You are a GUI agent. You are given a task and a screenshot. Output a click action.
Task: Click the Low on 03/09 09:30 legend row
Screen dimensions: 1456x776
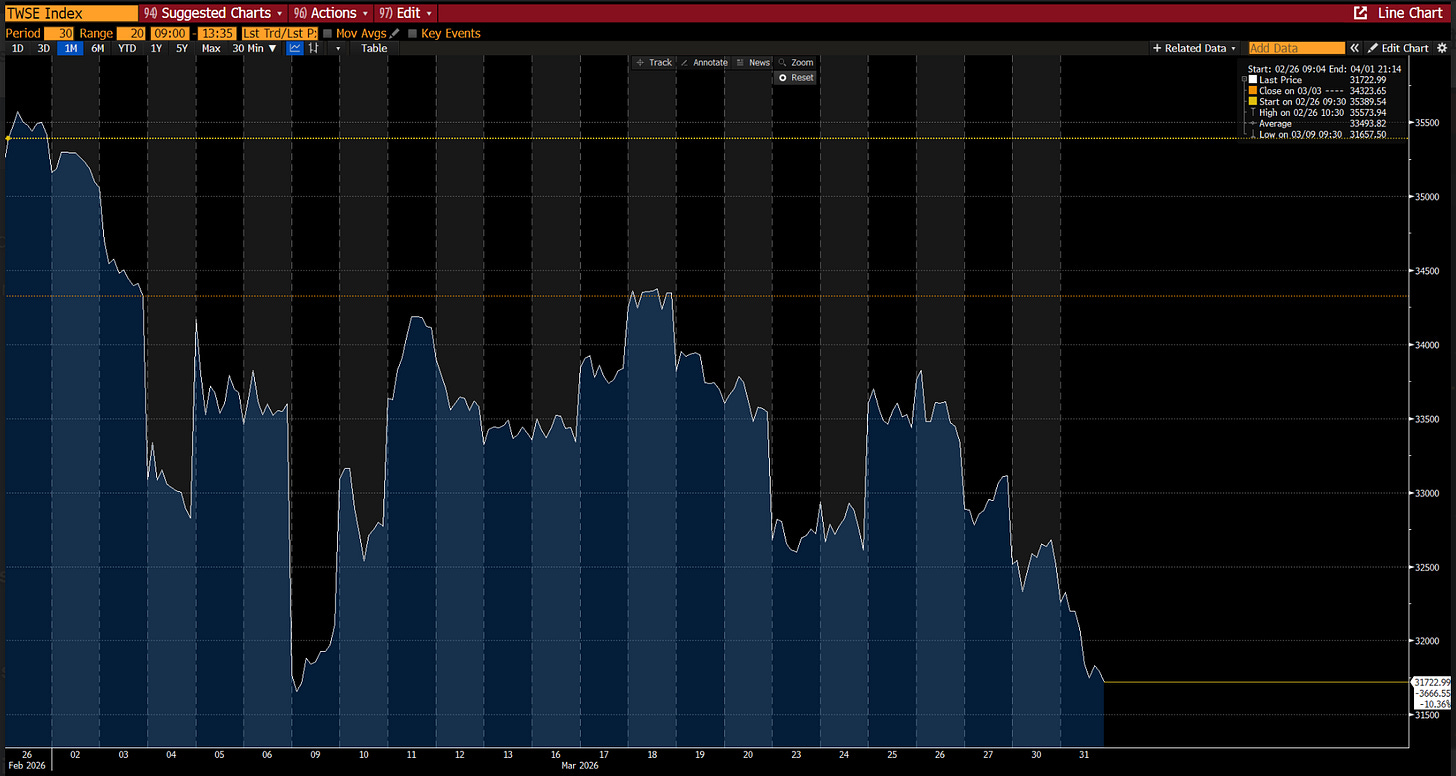pyautogui.click(x=1318, y=134)
